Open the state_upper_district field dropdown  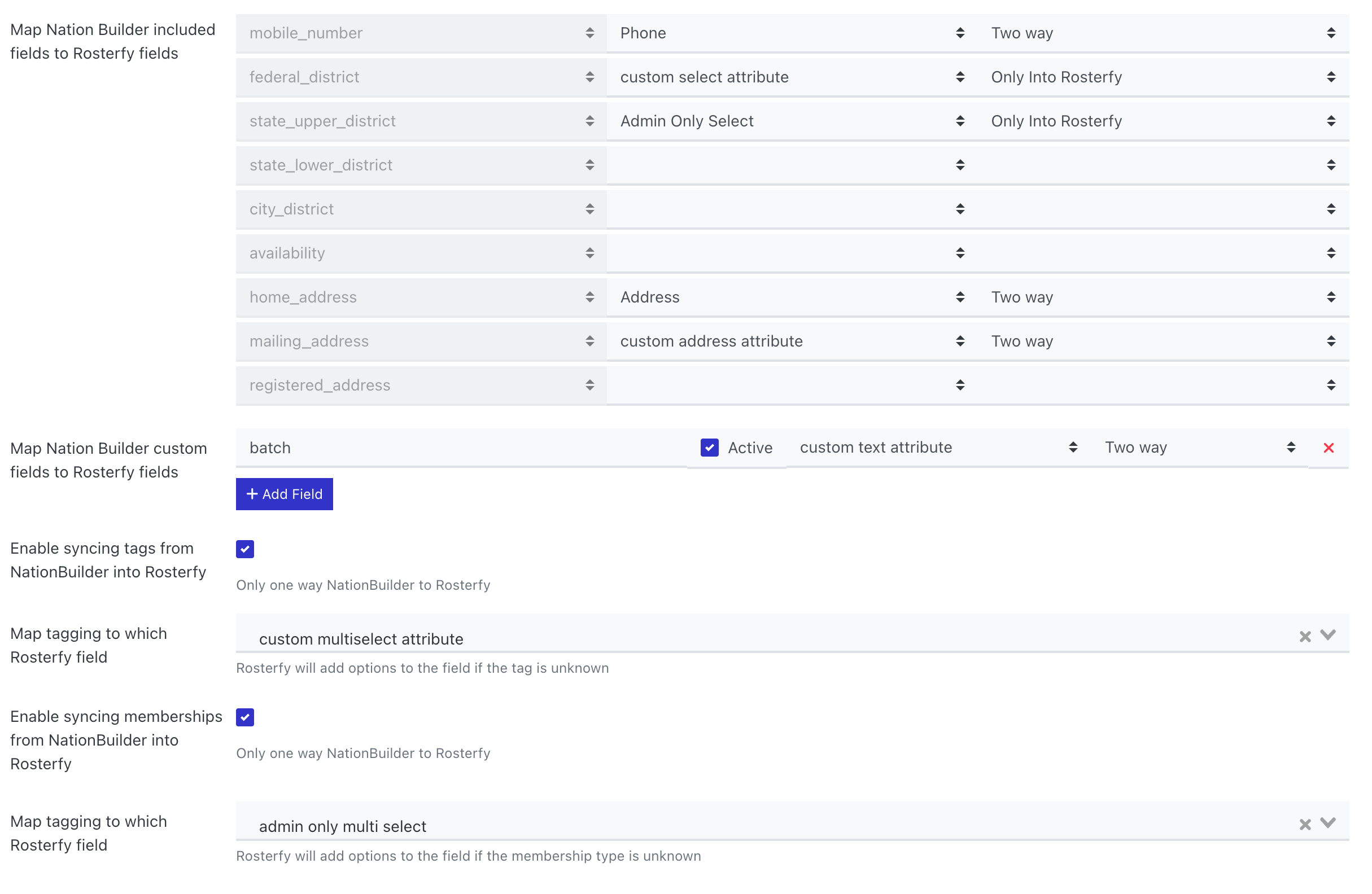pyautogui.click(x=421, y=121)
